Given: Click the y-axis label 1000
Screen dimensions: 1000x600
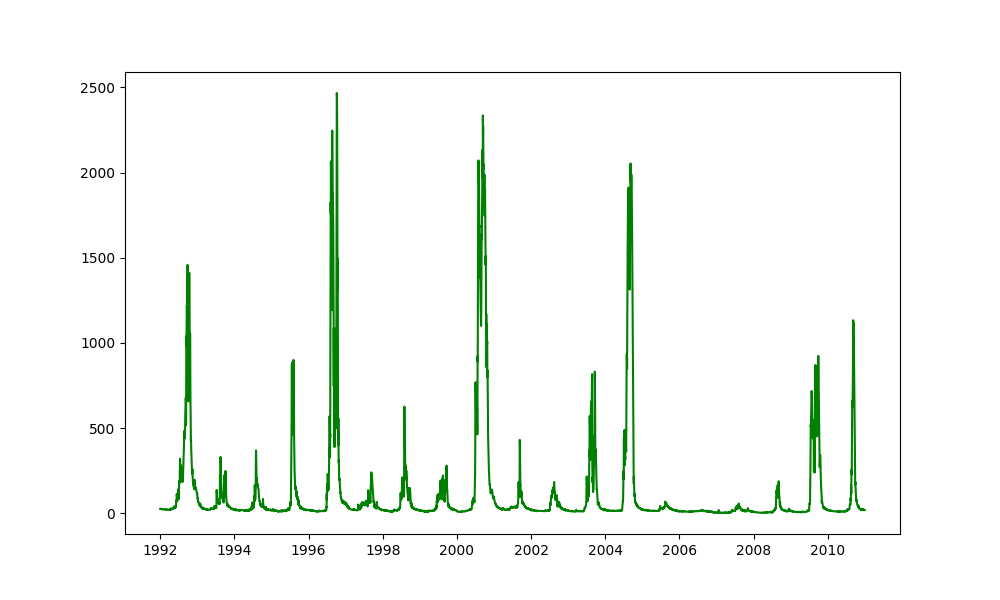Looking at the screenshot, I should pyautogui.click(x=98, y=344).
